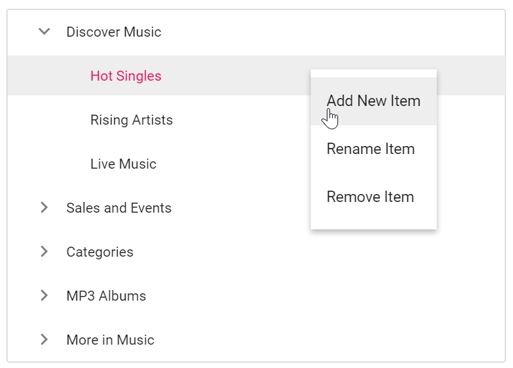Select the More in Music label
The height and width of the screenshot is (368, 513).
pos(110,340)
